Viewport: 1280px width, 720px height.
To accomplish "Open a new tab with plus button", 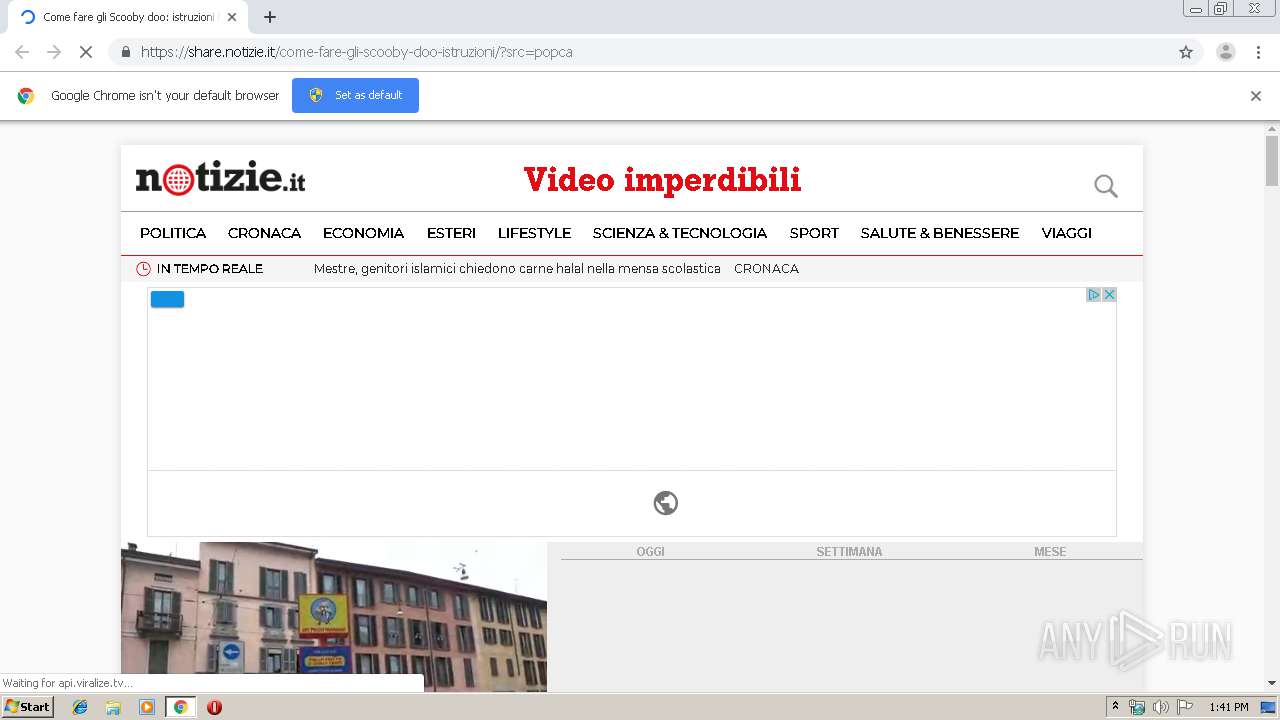I will pyautogui.click(x=270, y=17).
